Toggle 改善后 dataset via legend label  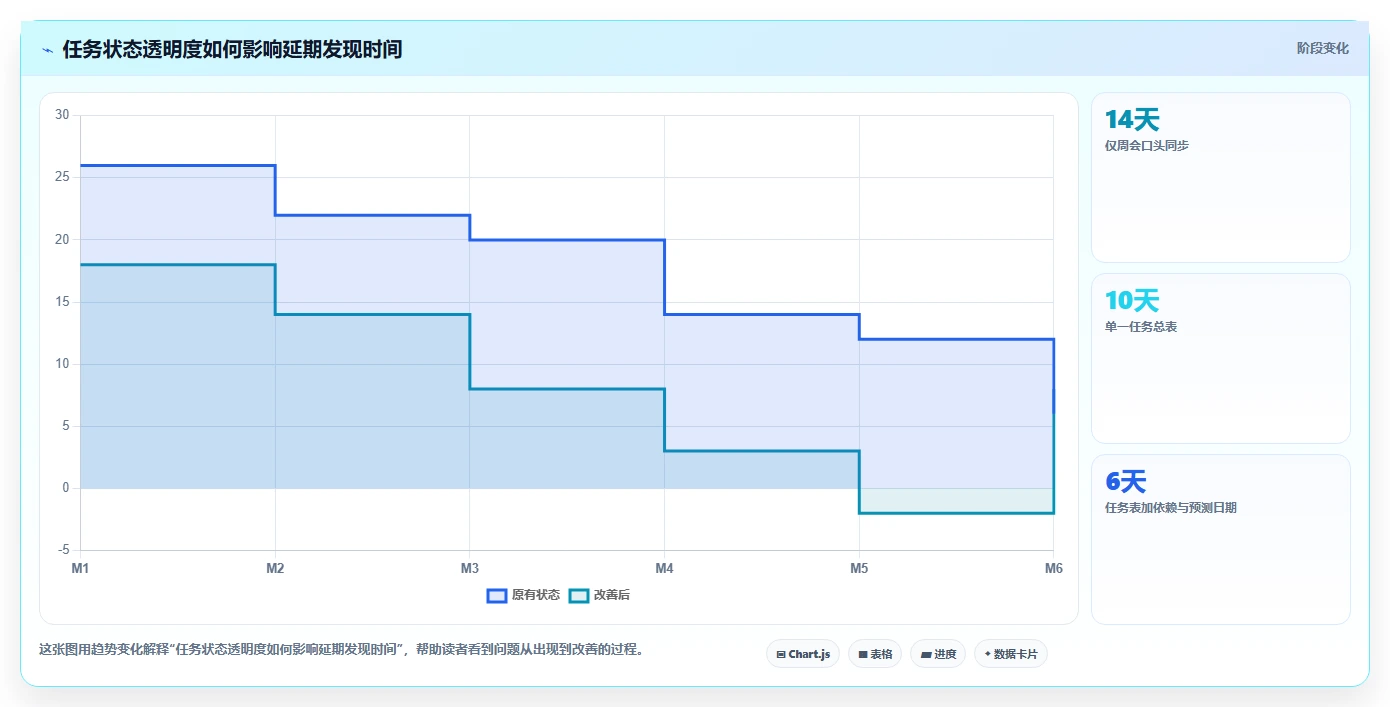(612, 595)
